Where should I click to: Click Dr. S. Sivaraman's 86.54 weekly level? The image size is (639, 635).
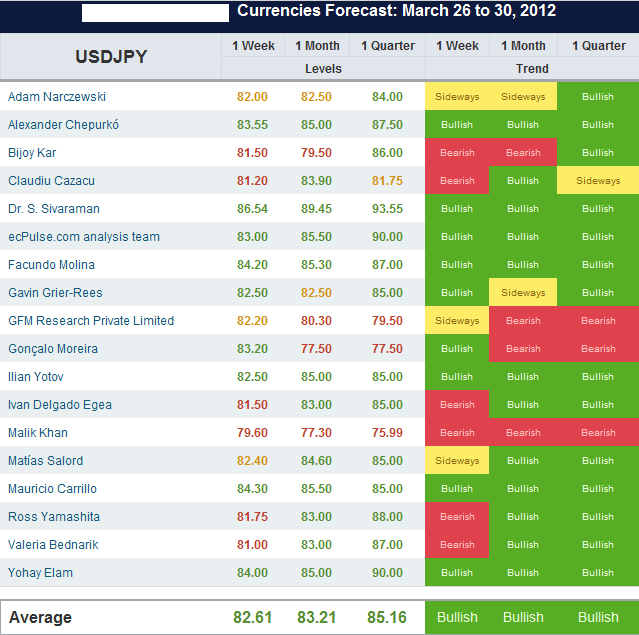coord(252,209)
